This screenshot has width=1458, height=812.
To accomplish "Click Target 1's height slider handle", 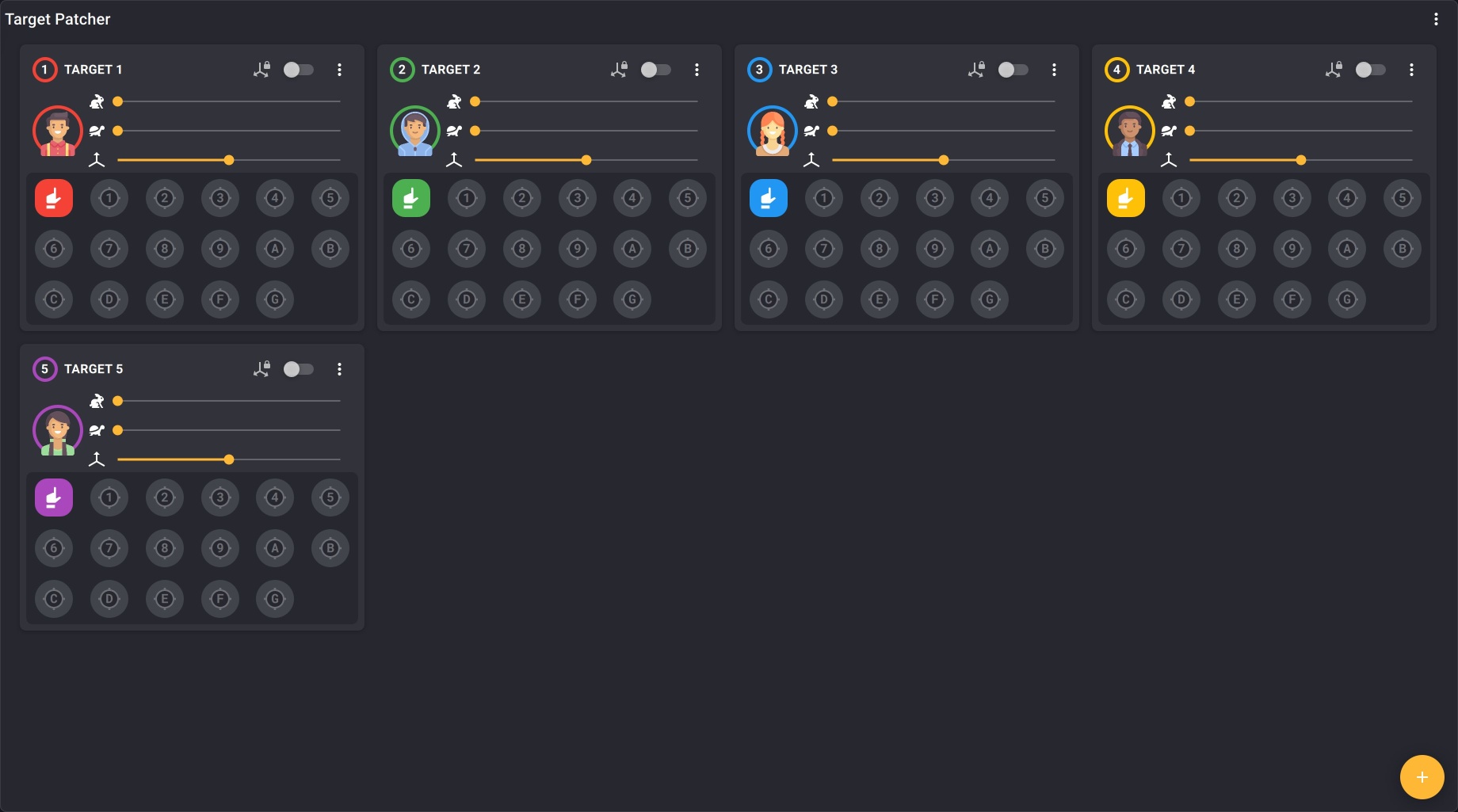I will click(229, 160).
